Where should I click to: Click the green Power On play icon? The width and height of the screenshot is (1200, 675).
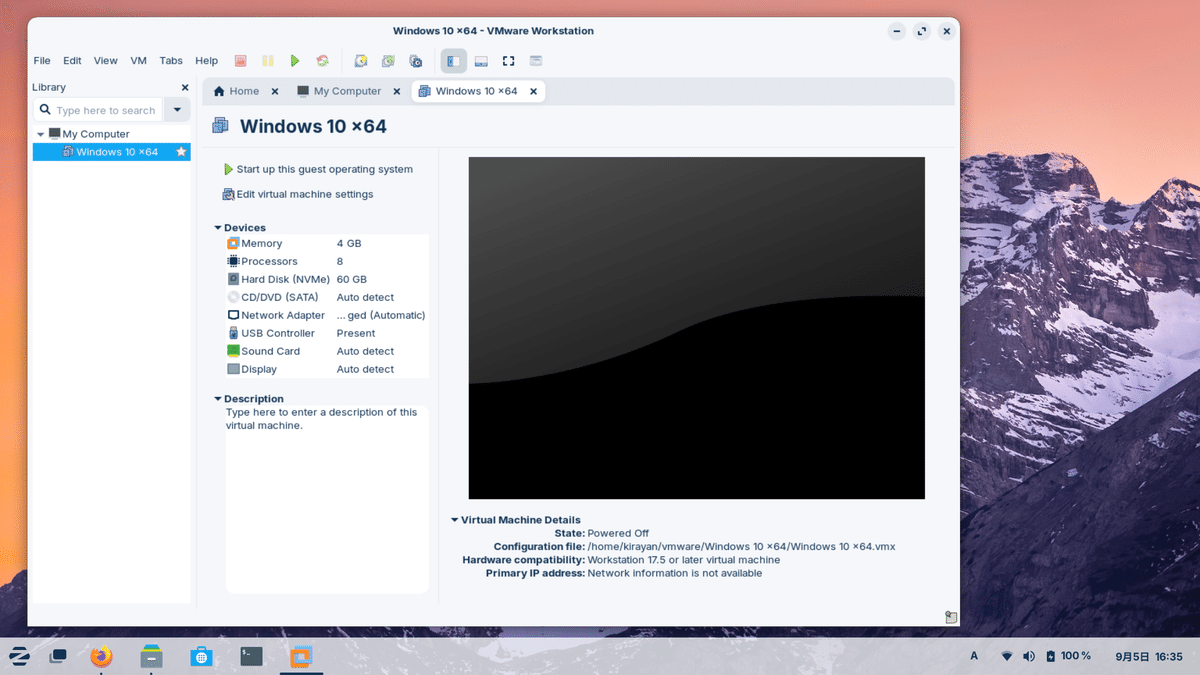[295, 61]
